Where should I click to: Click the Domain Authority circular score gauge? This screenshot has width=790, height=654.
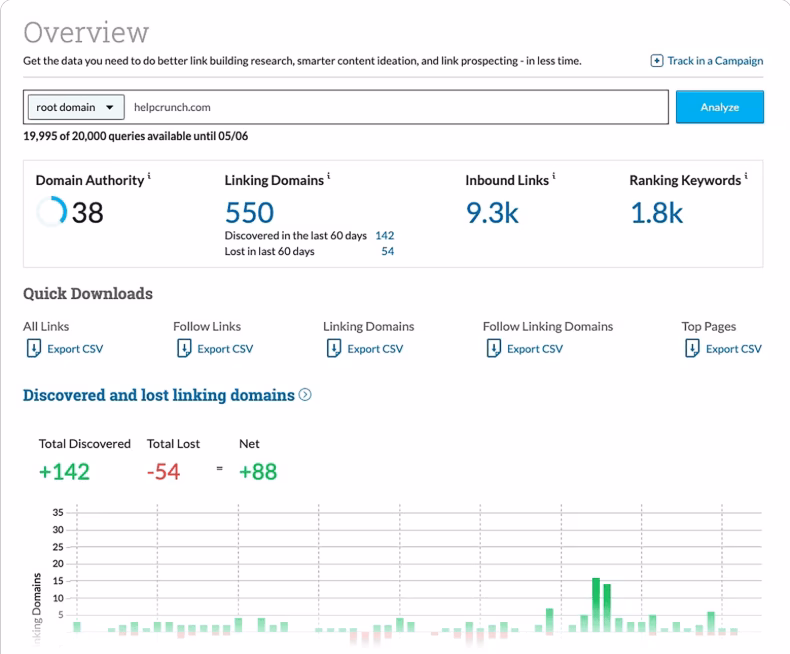click(x=50, y=212)
